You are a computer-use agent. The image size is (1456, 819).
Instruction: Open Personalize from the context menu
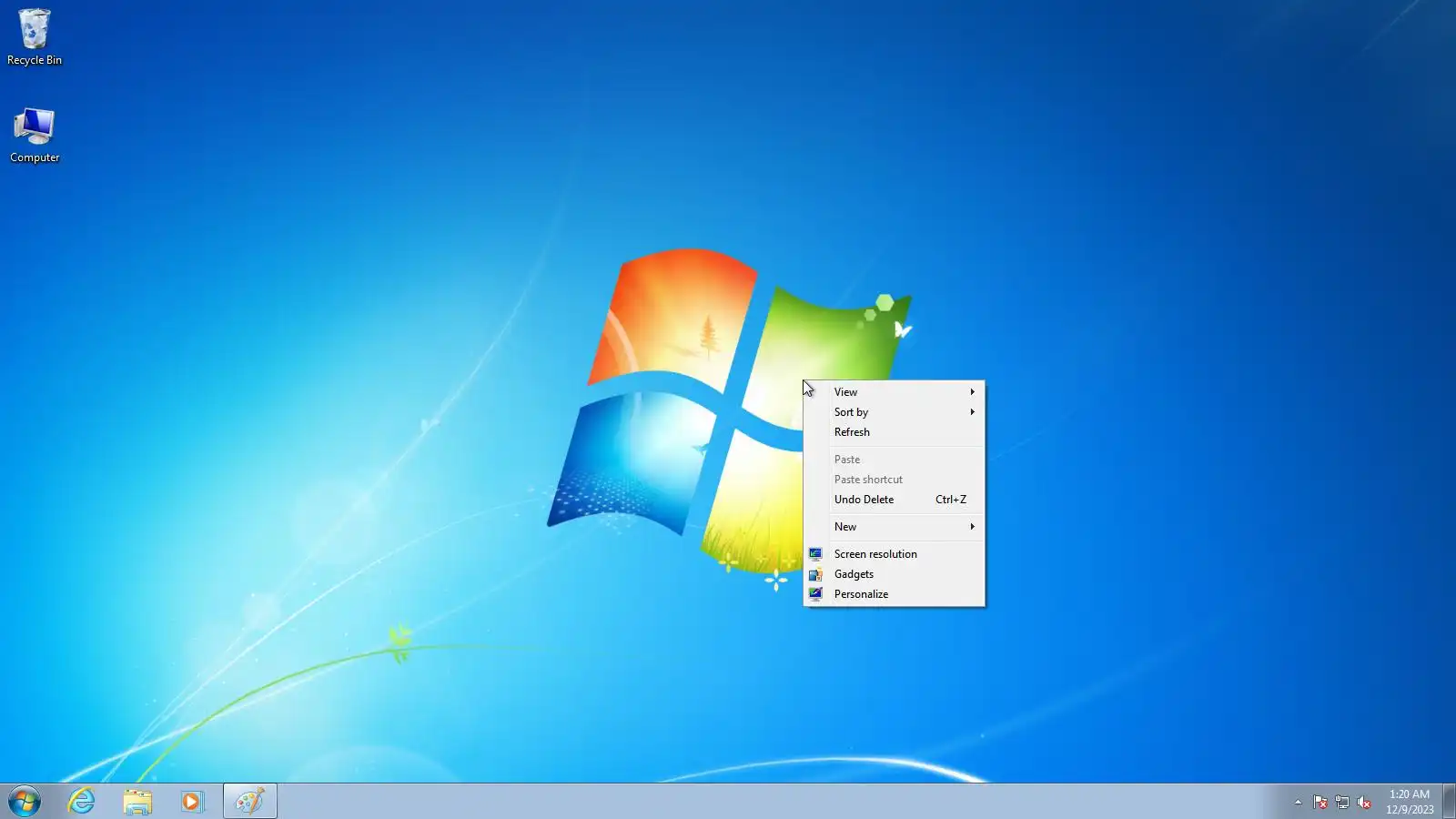click(894, 594)
